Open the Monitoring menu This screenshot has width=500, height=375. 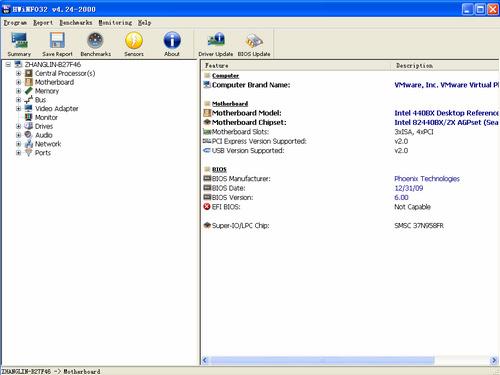tap(115, 23)
